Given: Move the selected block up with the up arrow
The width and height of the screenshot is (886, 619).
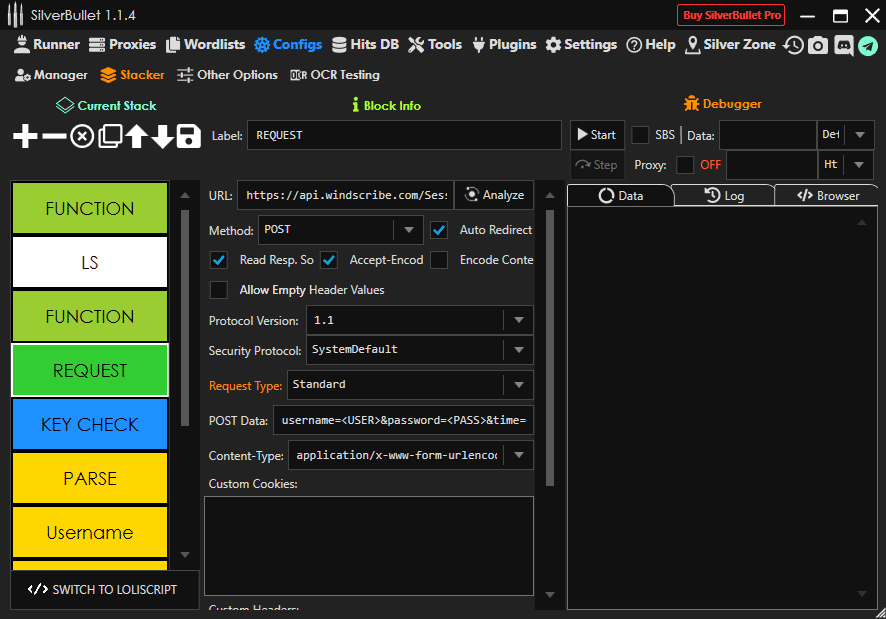Looking at the screenshot, I should (x=136, y=136).
